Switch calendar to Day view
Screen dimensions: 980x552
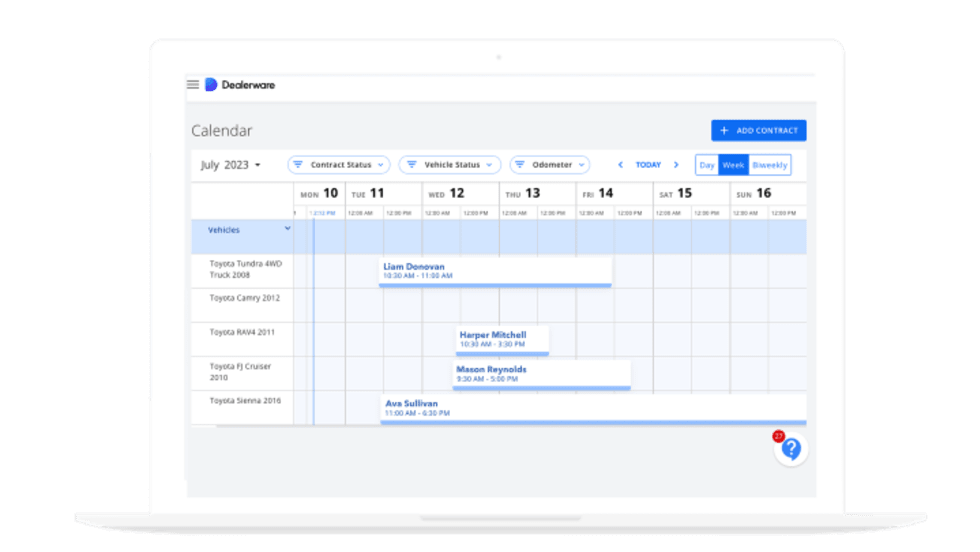pyautogui.click(x=707, y=165)
